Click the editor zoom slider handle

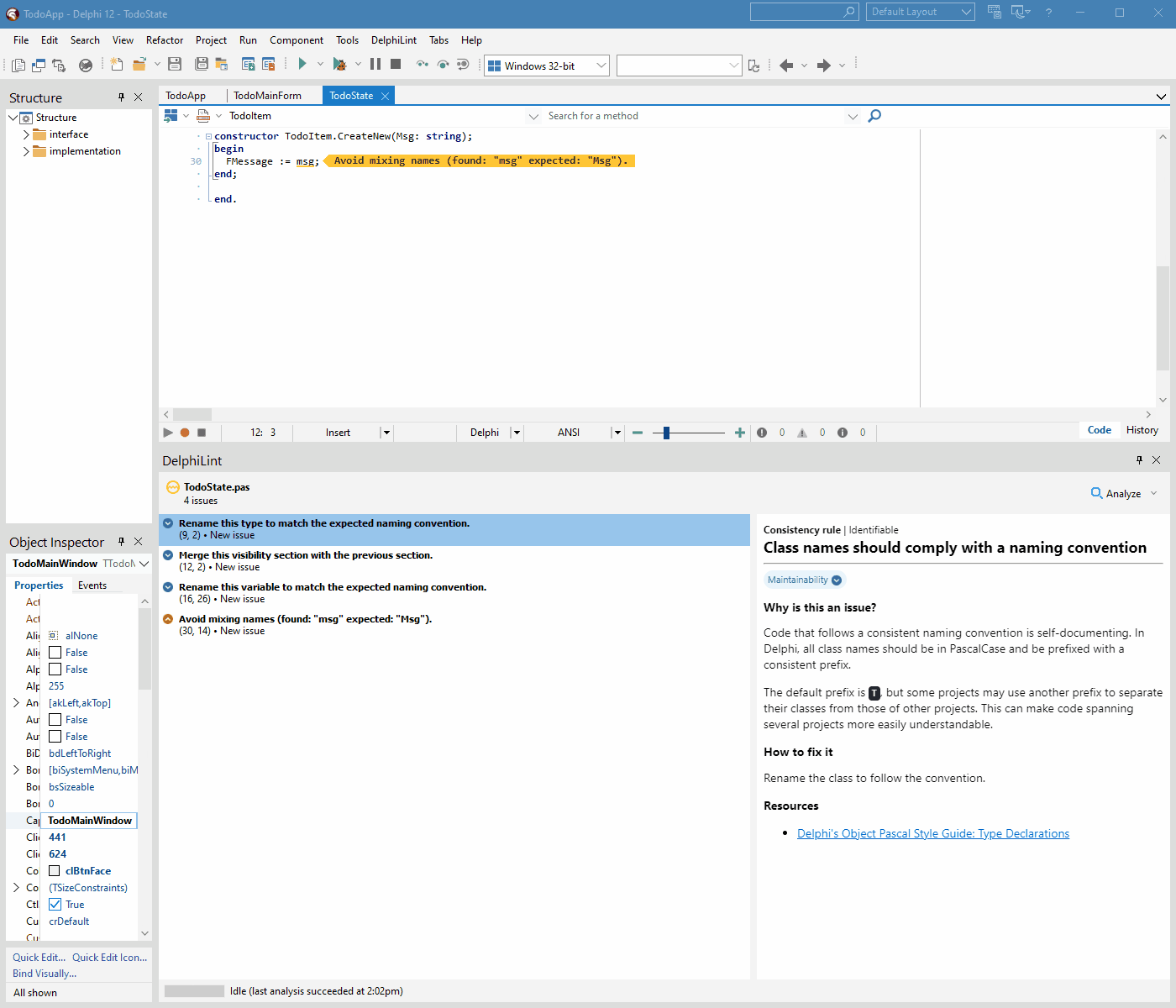click(x=666, y=433)
